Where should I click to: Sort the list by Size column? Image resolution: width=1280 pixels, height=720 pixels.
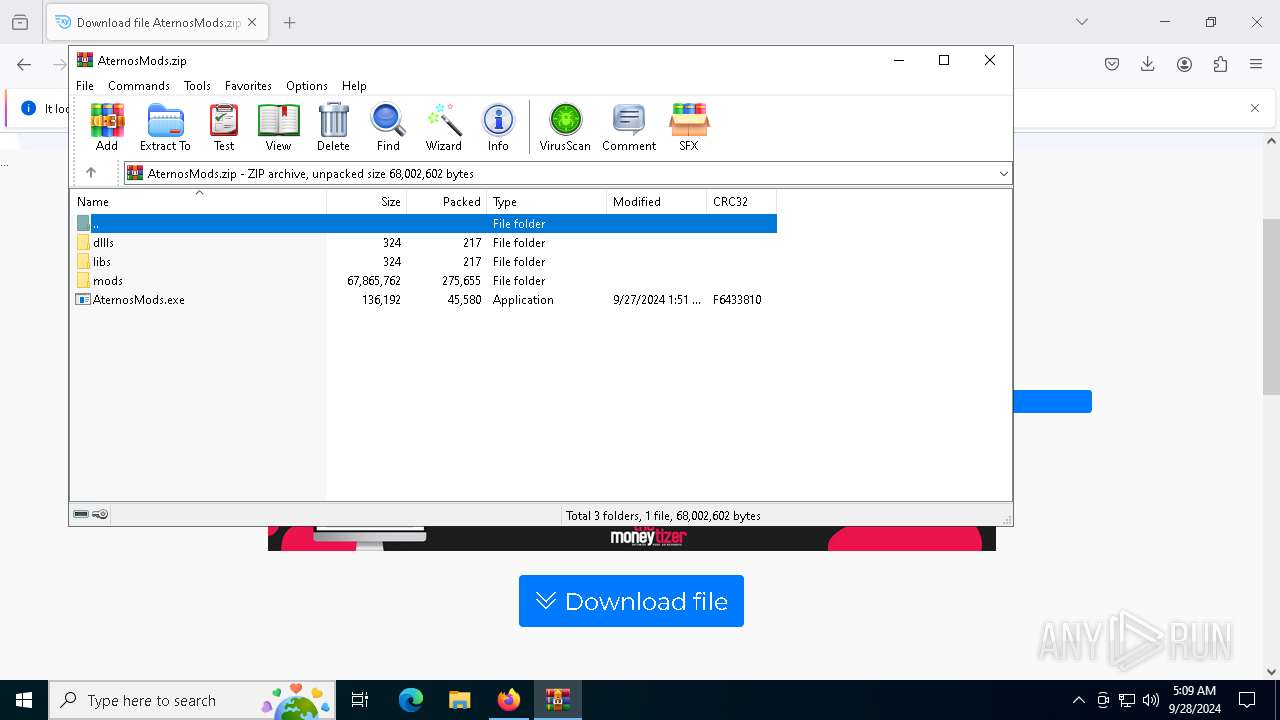366,202
